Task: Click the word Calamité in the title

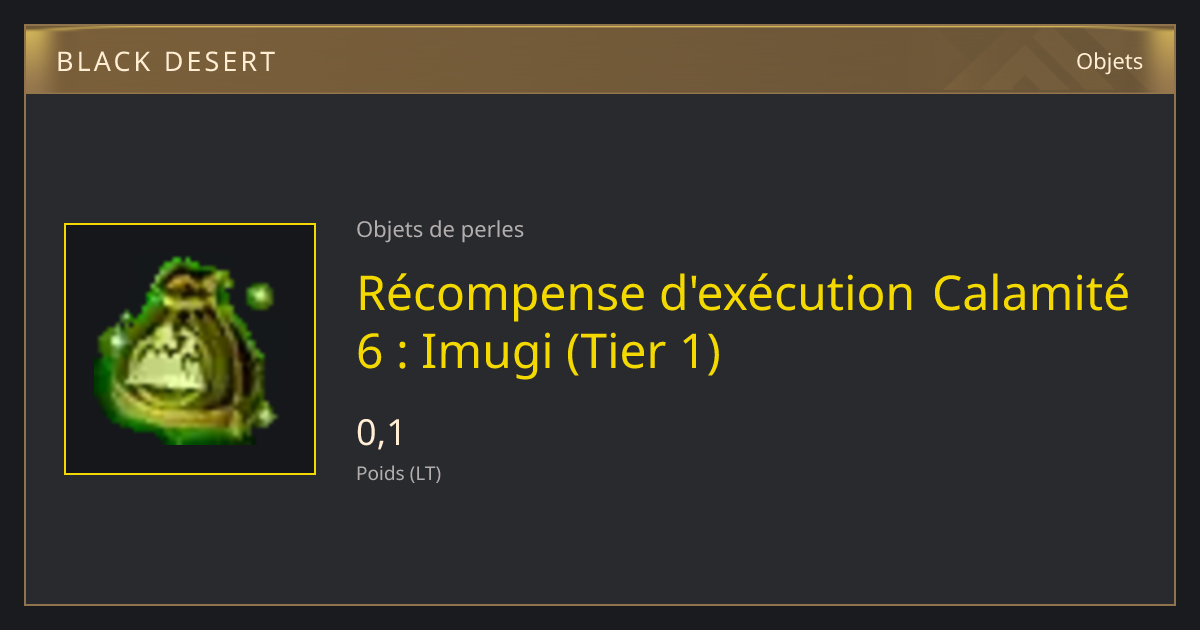Action: pos(1031,294)
